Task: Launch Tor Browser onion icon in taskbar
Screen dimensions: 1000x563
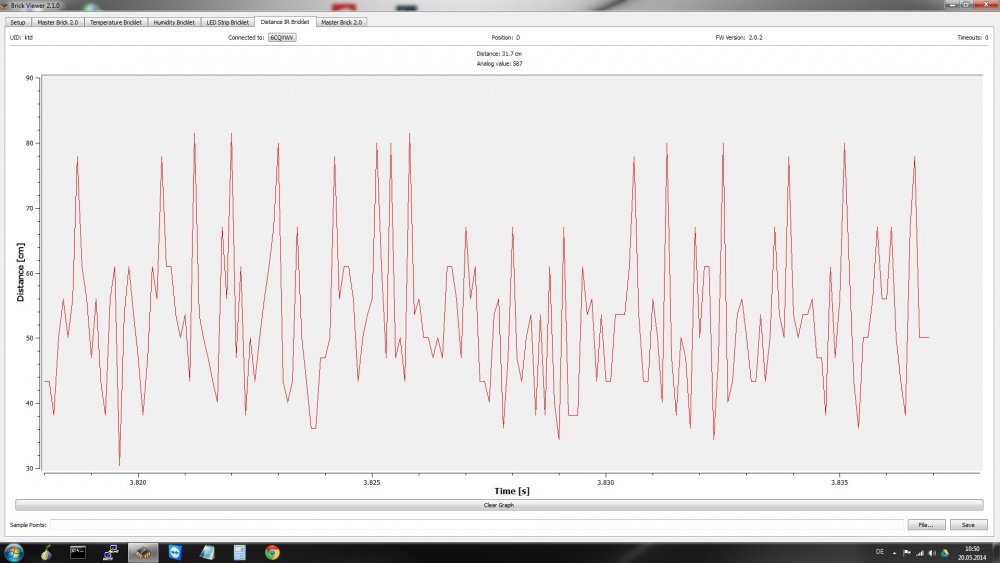Action: click(47, 552)
